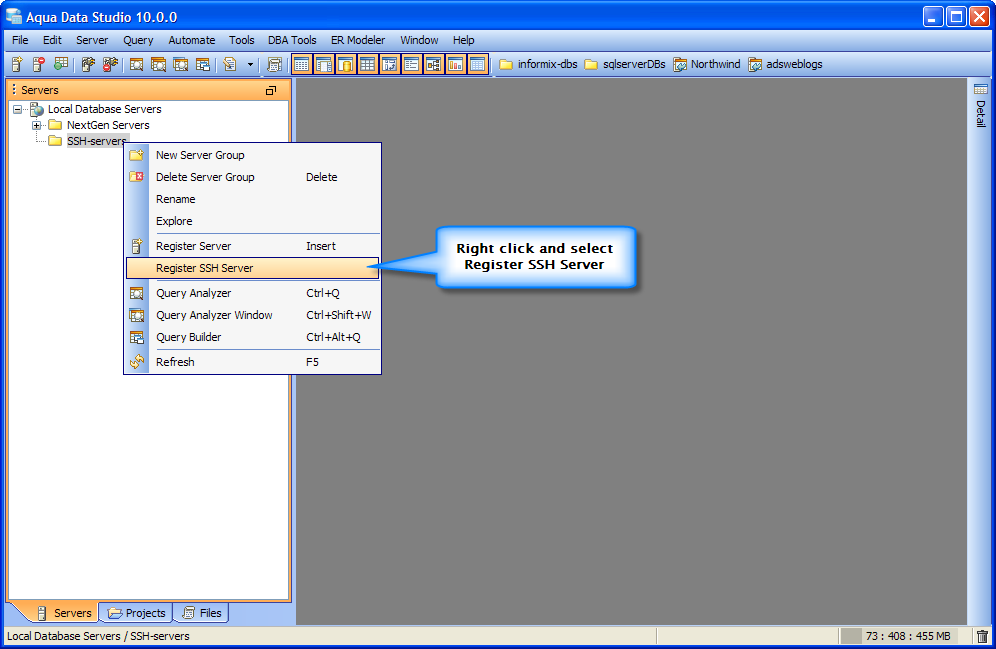
Task: Click the grid with green dot toolbar icon
Action: tap(61, 64)
